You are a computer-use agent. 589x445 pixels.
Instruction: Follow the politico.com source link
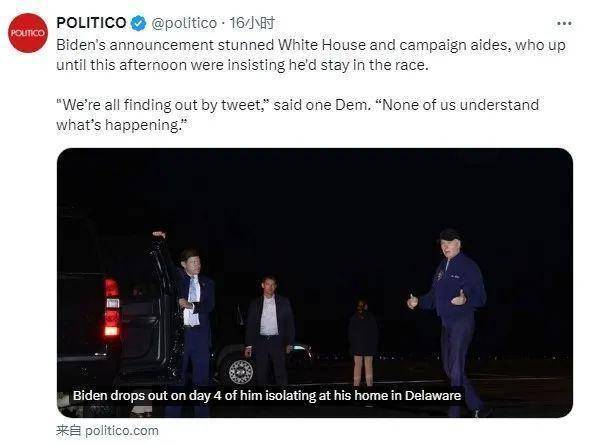tap(122, 430)
